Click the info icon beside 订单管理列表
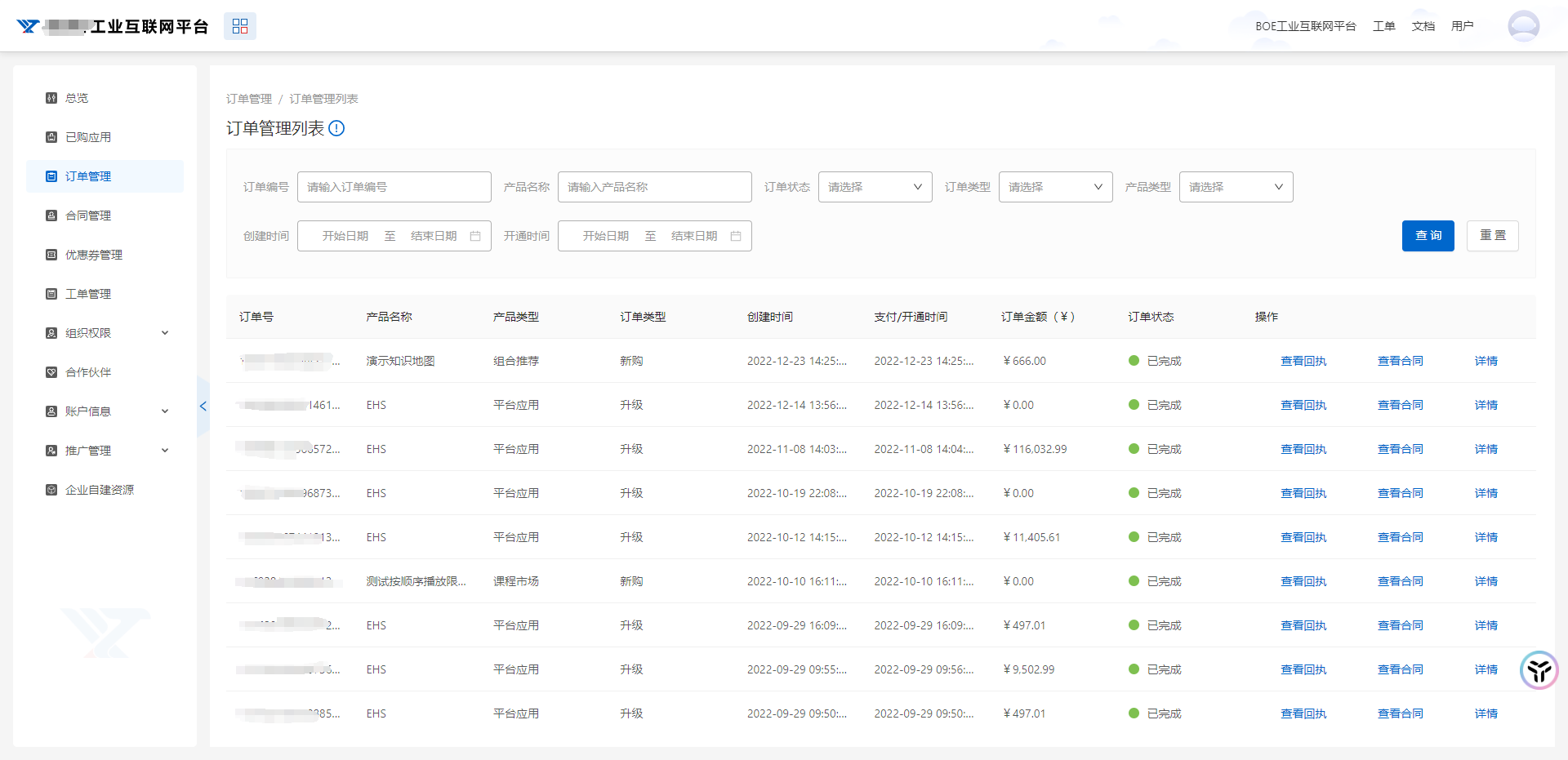Viewport: 1568px width, 760px height. (336, 128)
